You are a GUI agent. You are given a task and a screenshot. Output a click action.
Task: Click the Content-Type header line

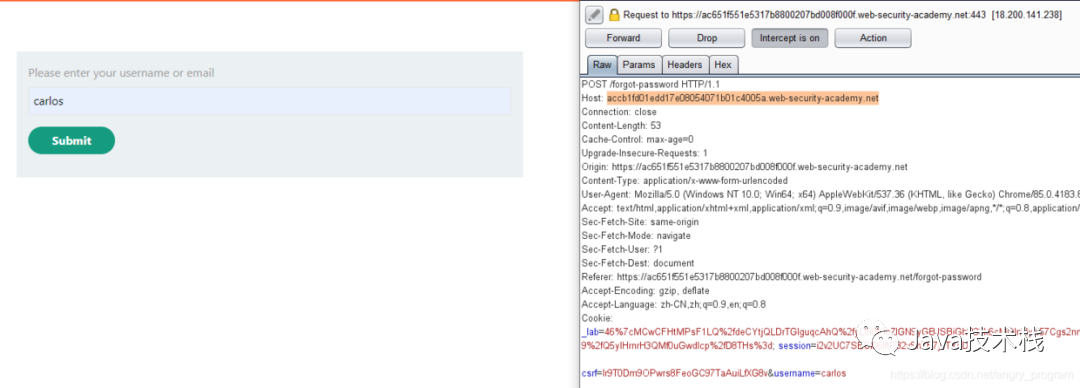point(685,181)
